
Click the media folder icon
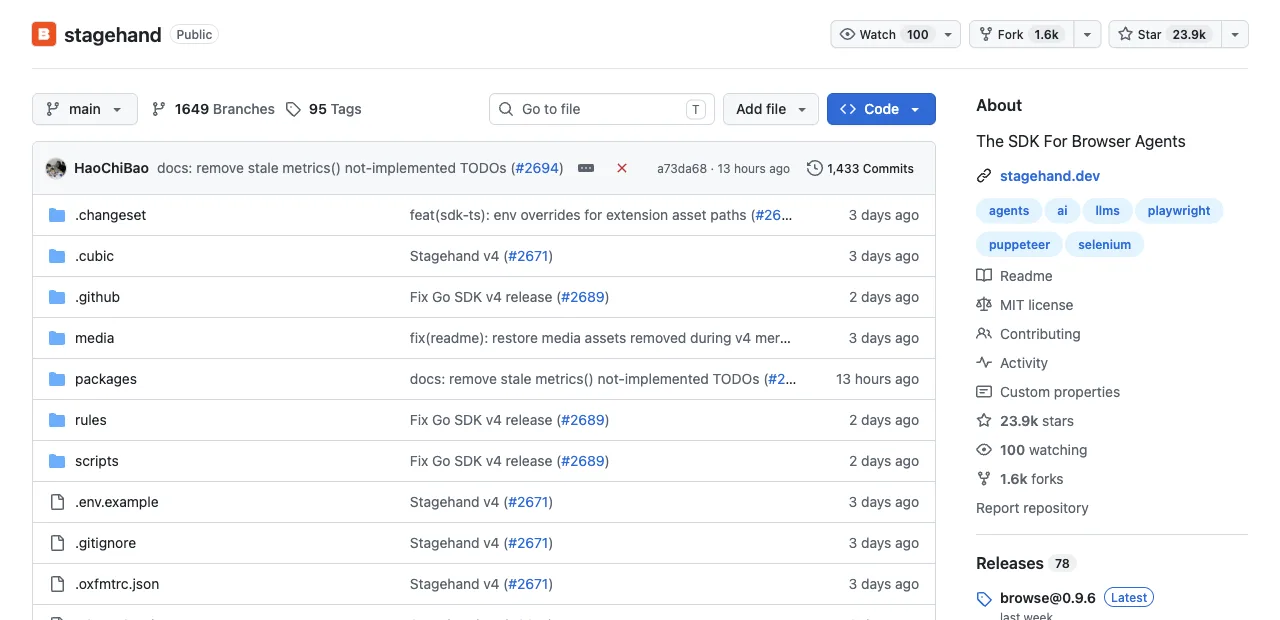pyautogui.click(x=57, y=338)
